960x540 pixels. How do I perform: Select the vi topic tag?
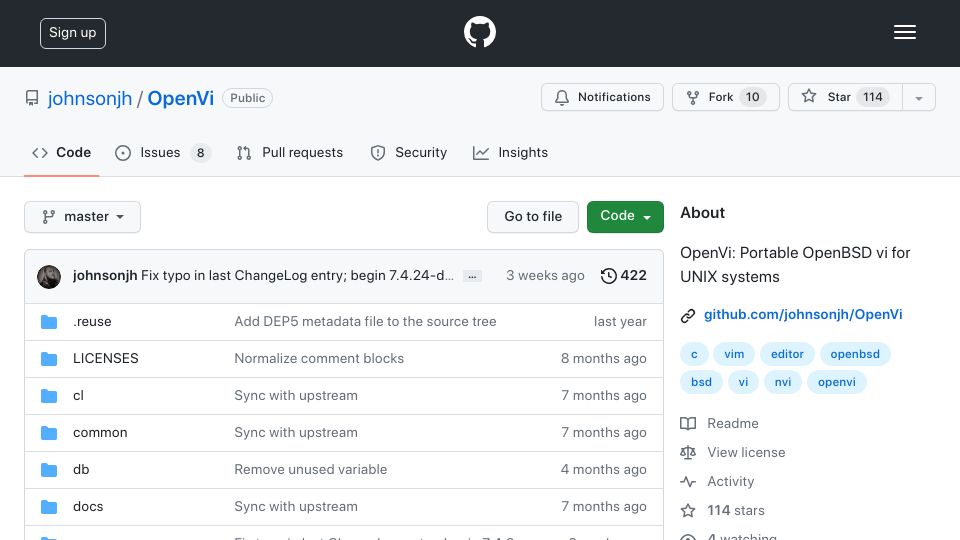point(743,382)
